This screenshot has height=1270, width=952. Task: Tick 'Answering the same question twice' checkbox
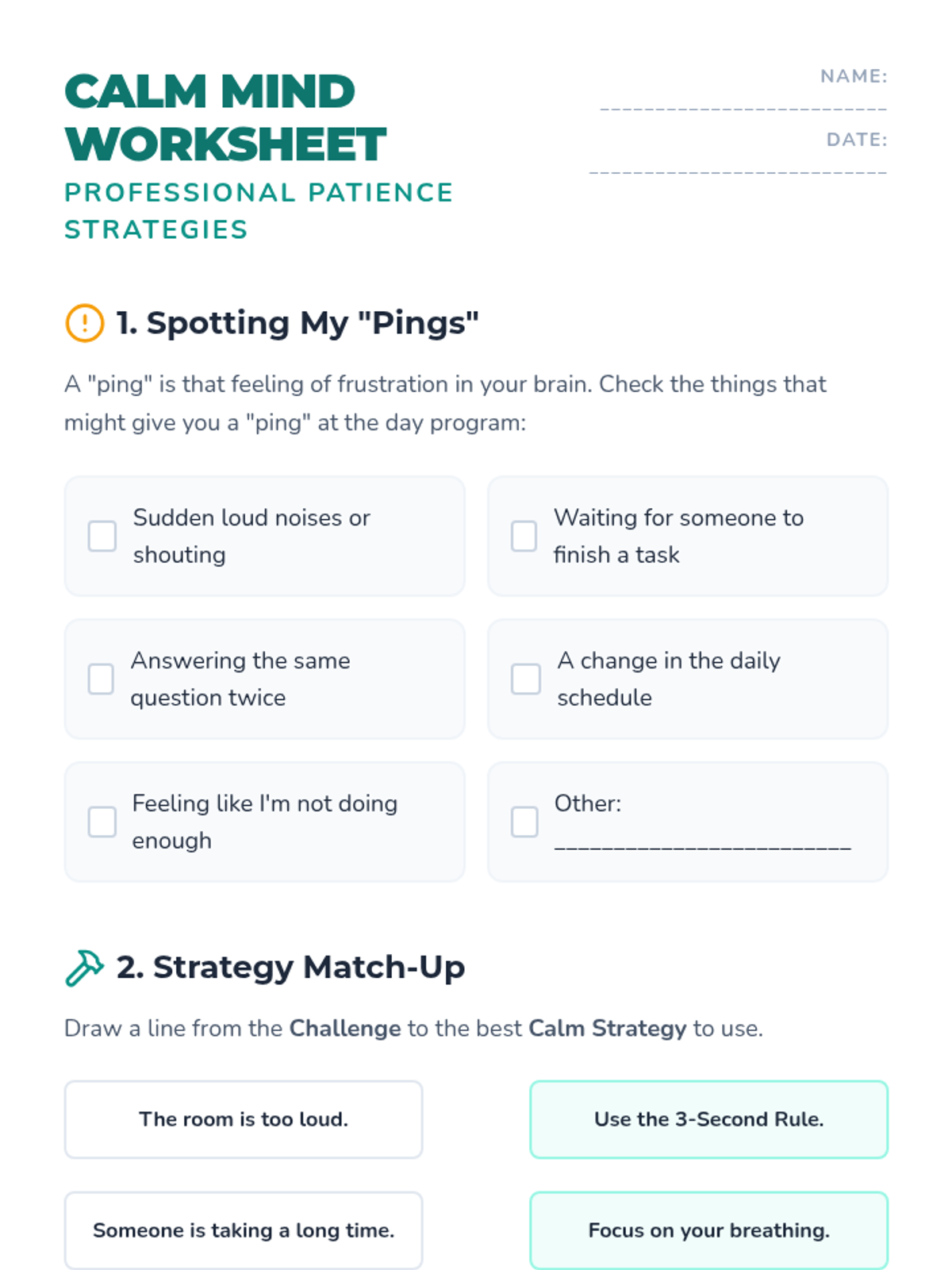click(101, 679)
